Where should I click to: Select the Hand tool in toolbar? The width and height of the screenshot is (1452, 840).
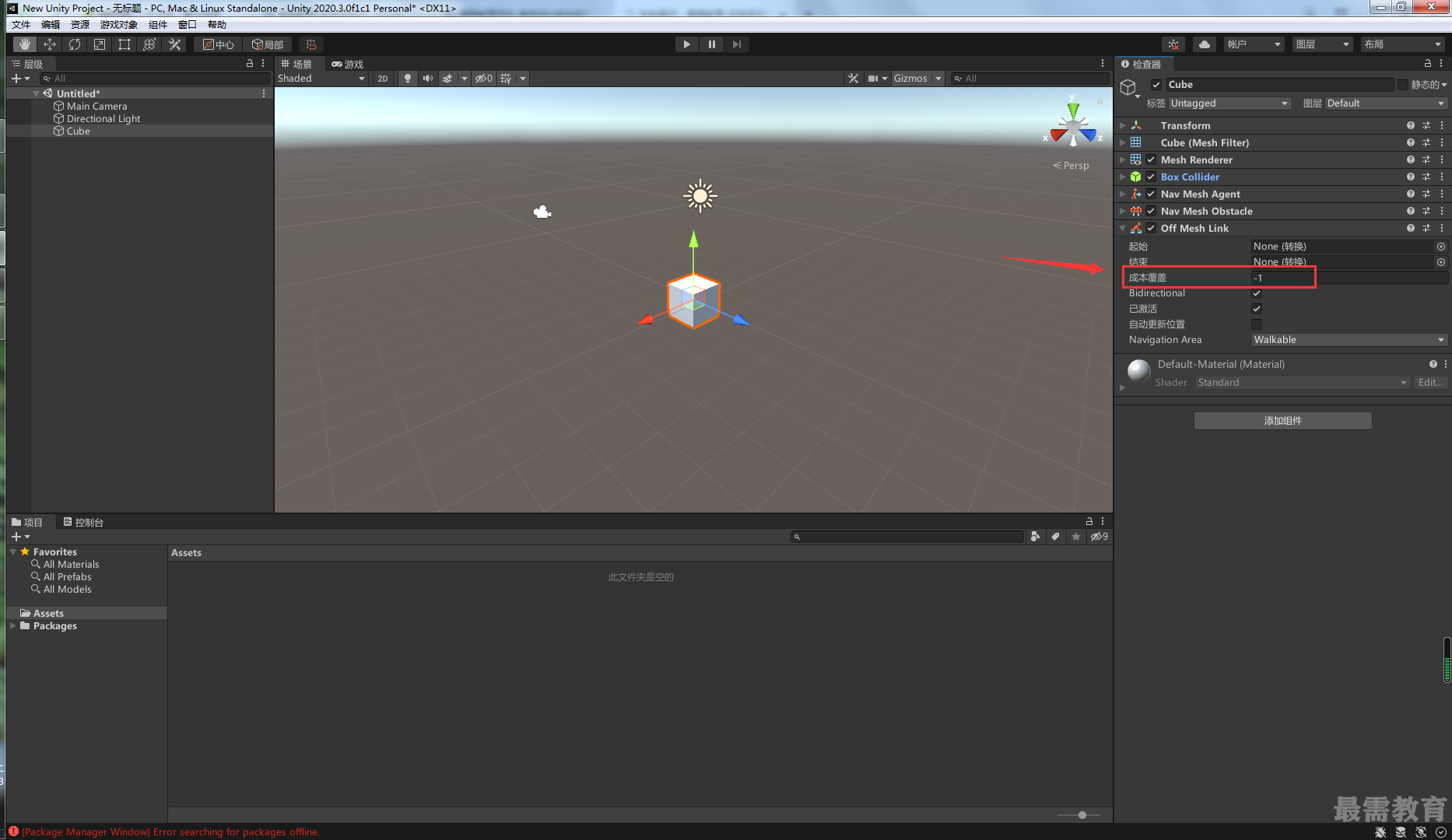click(24, 44)
